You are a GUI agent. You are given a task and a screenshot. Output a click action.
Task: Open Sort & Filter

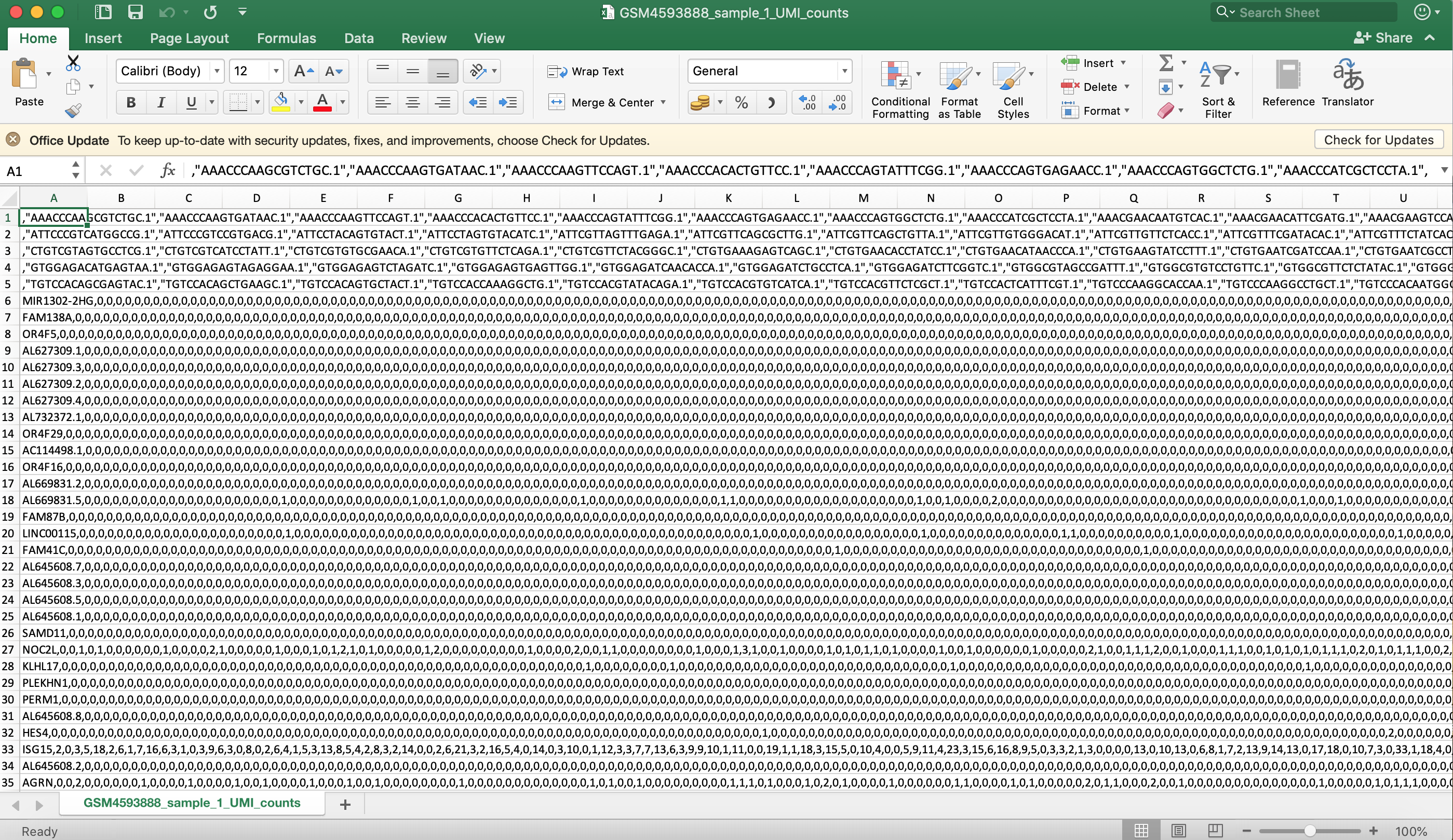pyautogui.click(x=1218, y=87)
